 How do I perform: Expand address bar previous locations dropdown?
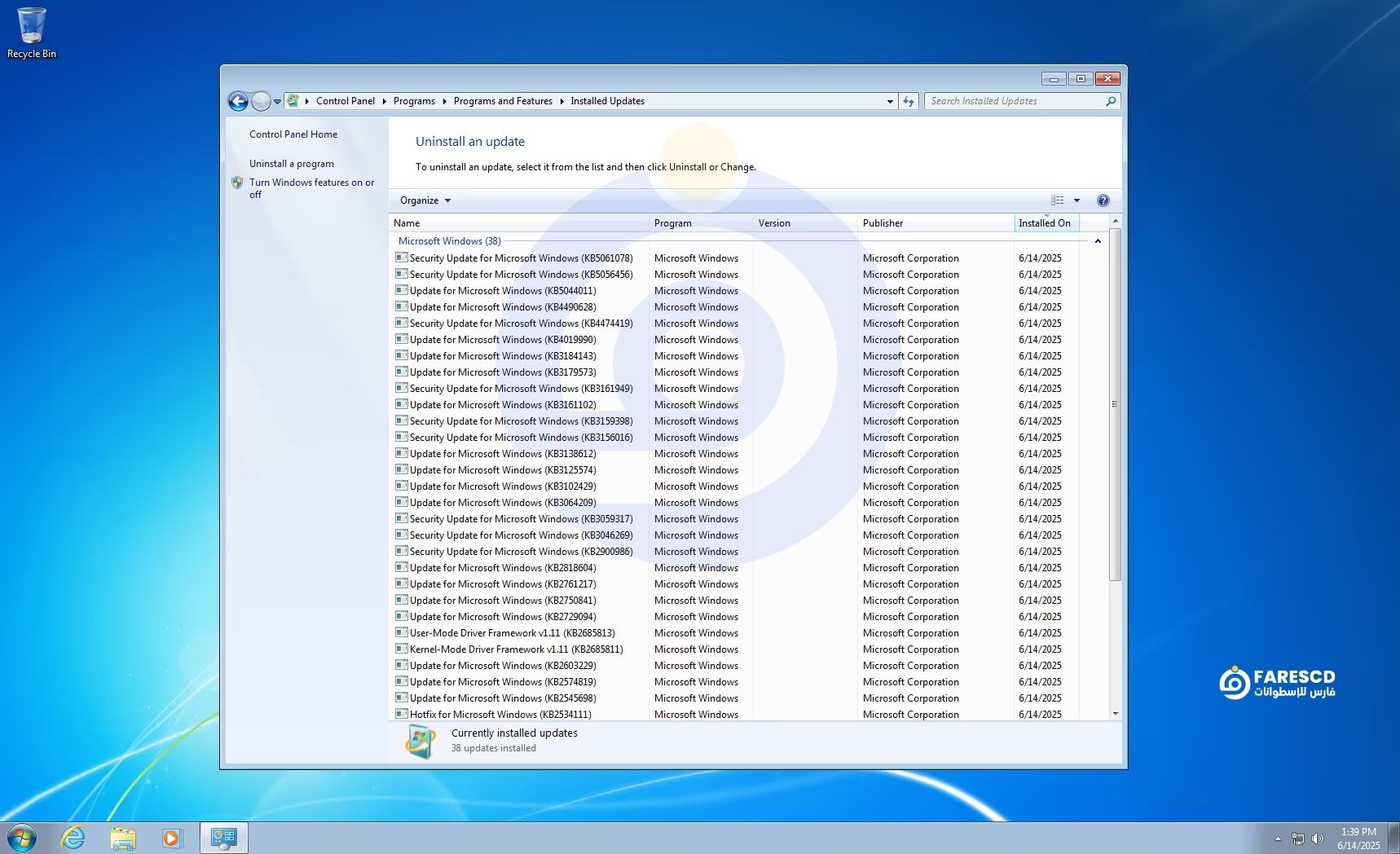[x=890, y=101]
